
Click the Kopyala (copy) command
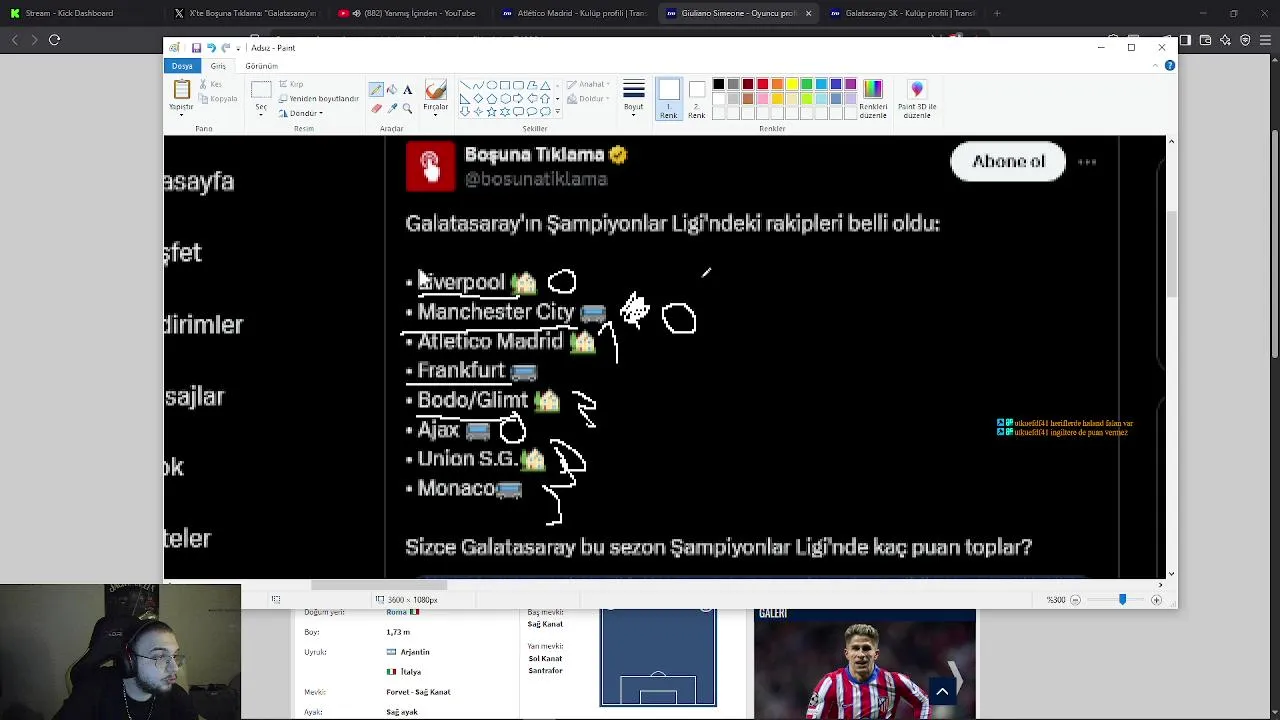(217, 99)
